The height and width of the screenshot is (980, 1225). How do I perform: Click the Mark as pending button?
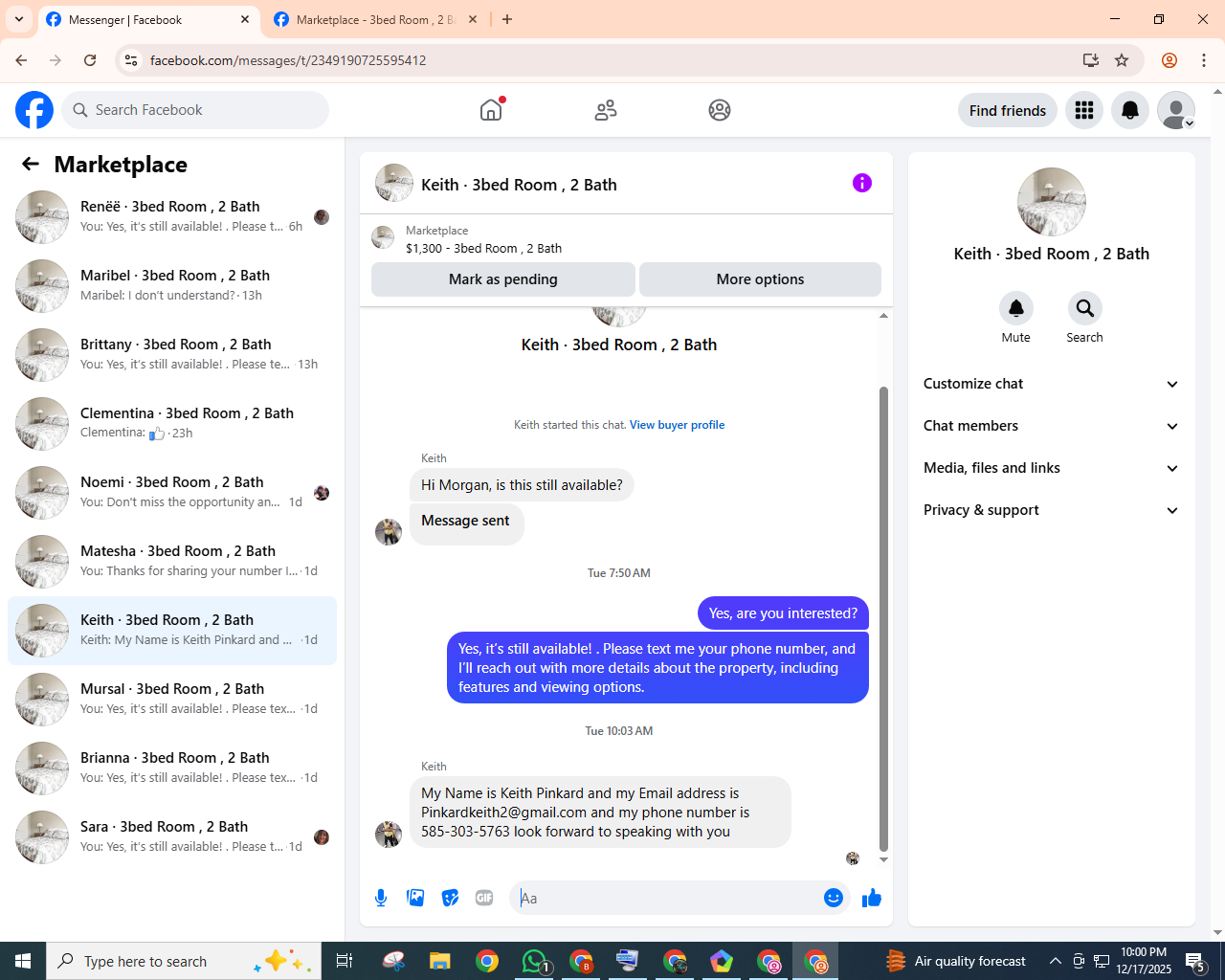503,279
